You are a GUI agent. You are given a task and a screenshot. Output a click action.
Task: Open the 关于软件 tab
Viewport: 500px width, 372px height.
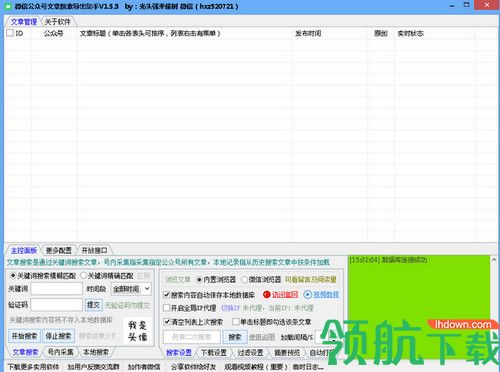[x=58, y=22]
